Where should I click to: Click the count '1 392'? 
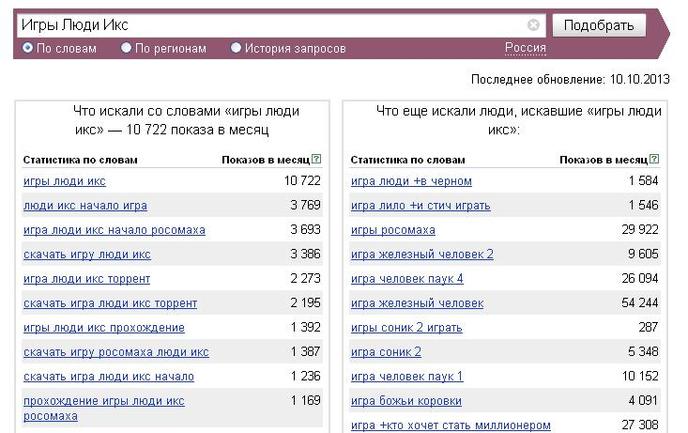click(305, 327)
